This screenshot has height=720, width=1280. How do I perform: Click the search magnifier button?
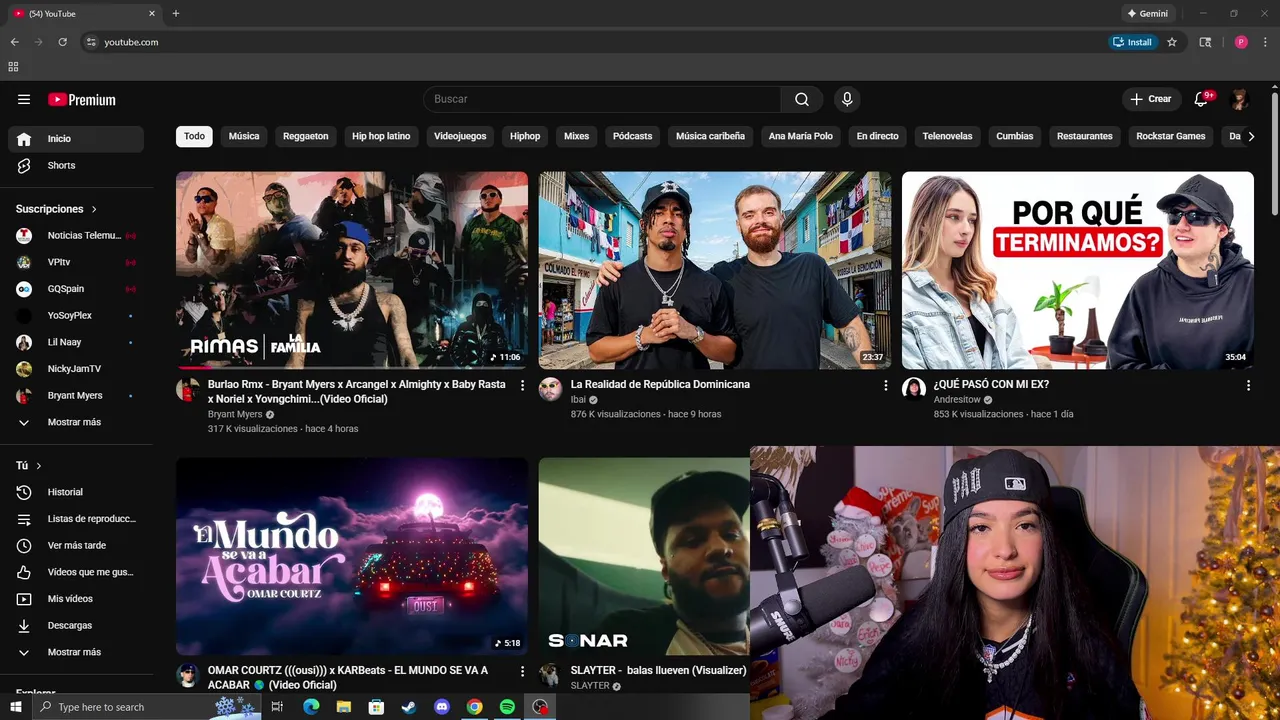coord(802,99)
